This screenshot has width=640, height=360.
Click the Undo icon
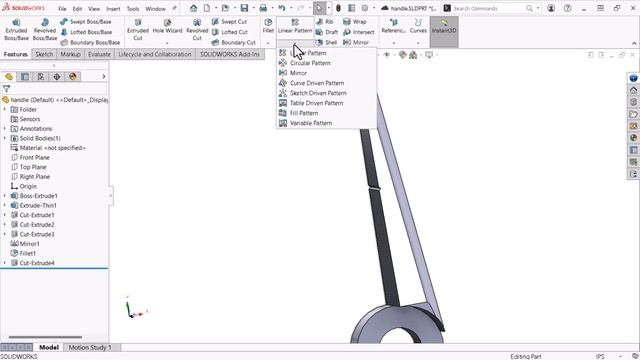click(282, 8)
